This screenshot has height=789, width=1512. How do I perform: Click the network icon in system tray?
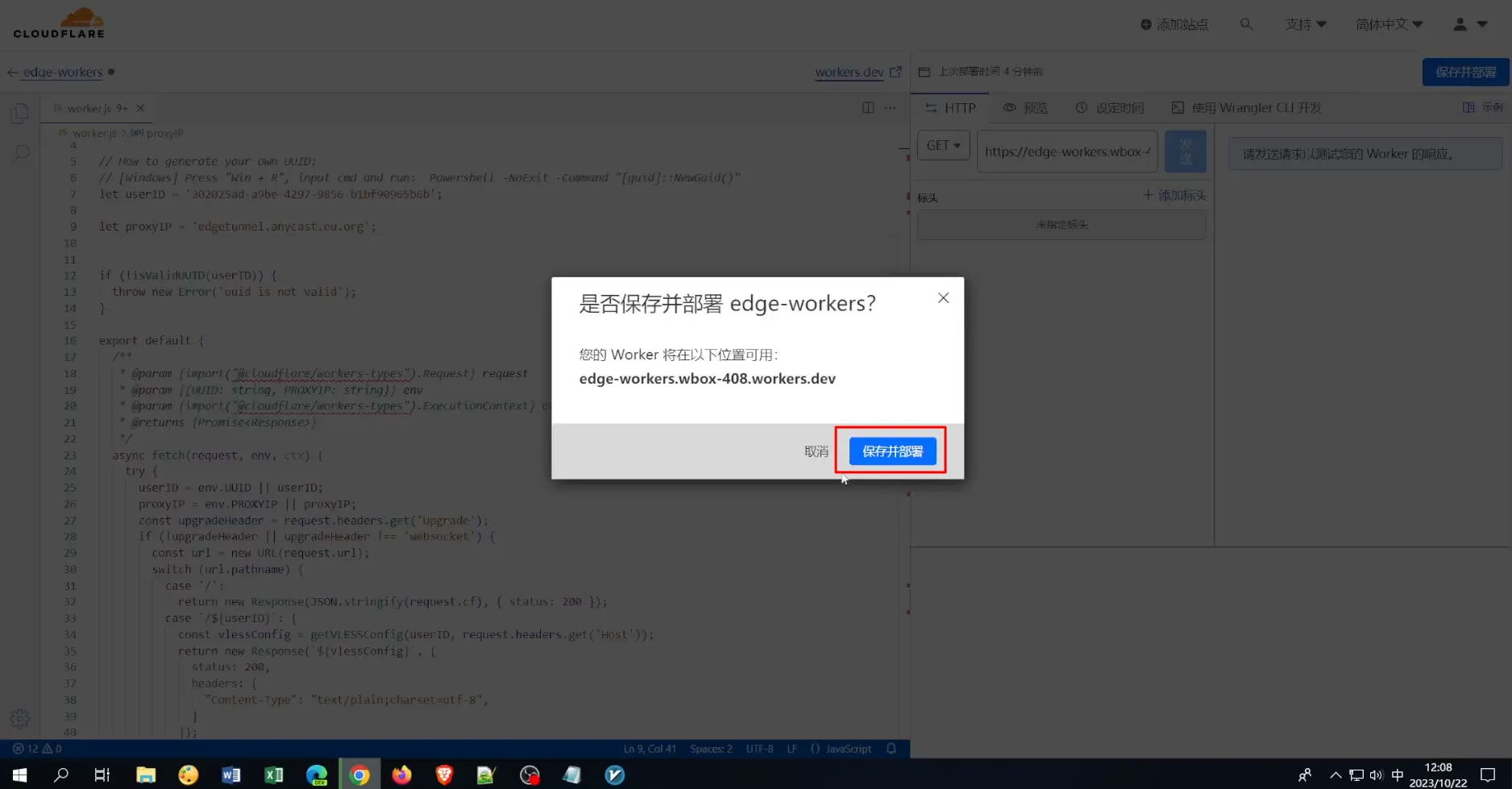tap(1356, 775)
